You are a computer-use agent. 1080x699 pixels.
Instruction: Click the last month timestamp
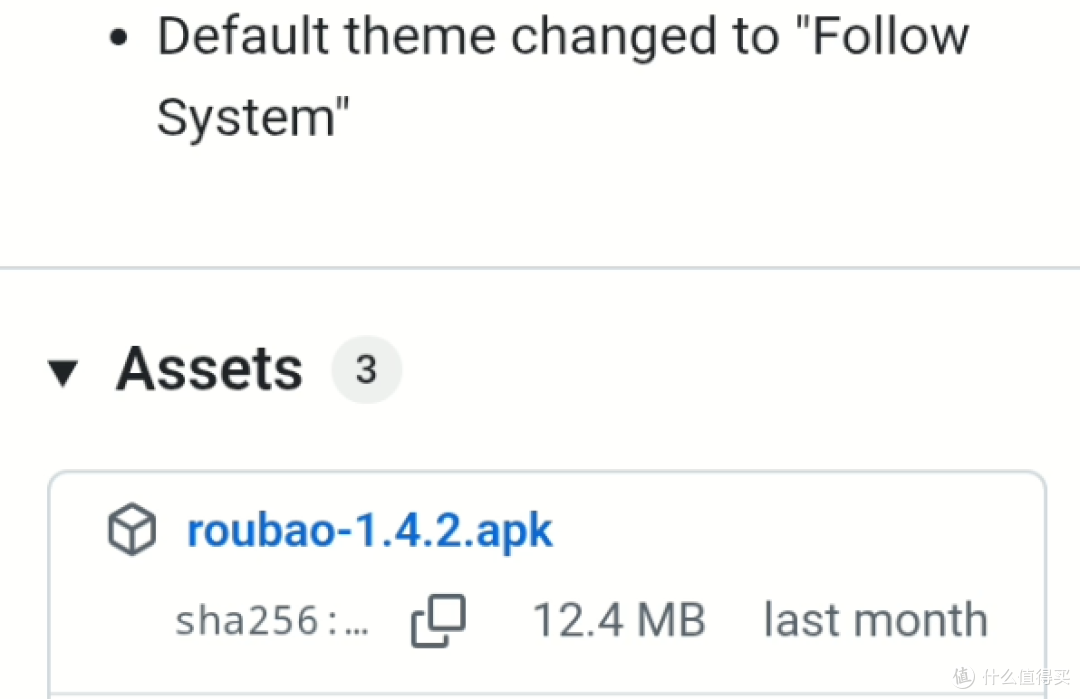(x=876, y=620)
